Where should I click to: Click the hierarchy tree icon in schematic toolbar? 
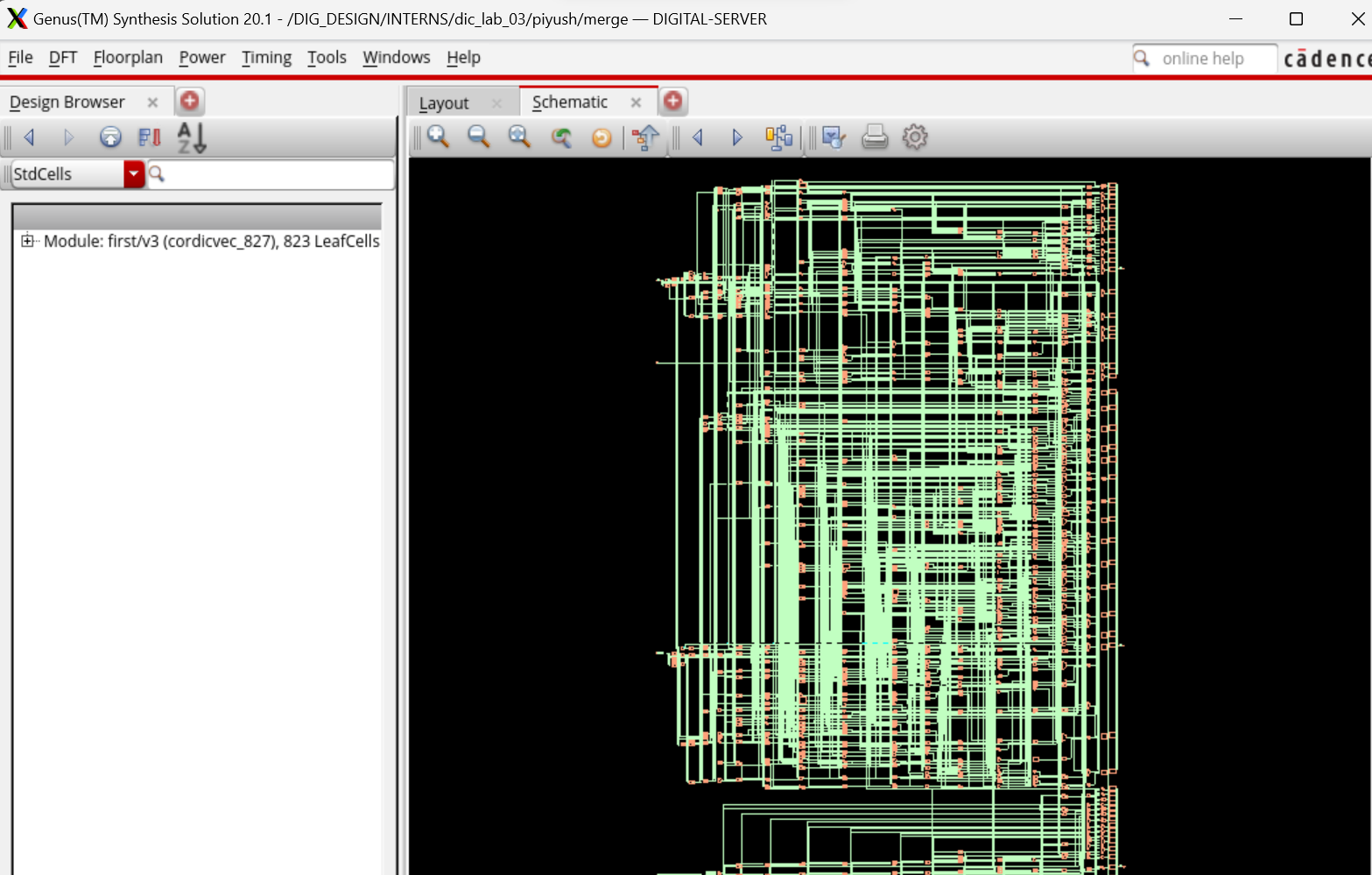point(778,138)
